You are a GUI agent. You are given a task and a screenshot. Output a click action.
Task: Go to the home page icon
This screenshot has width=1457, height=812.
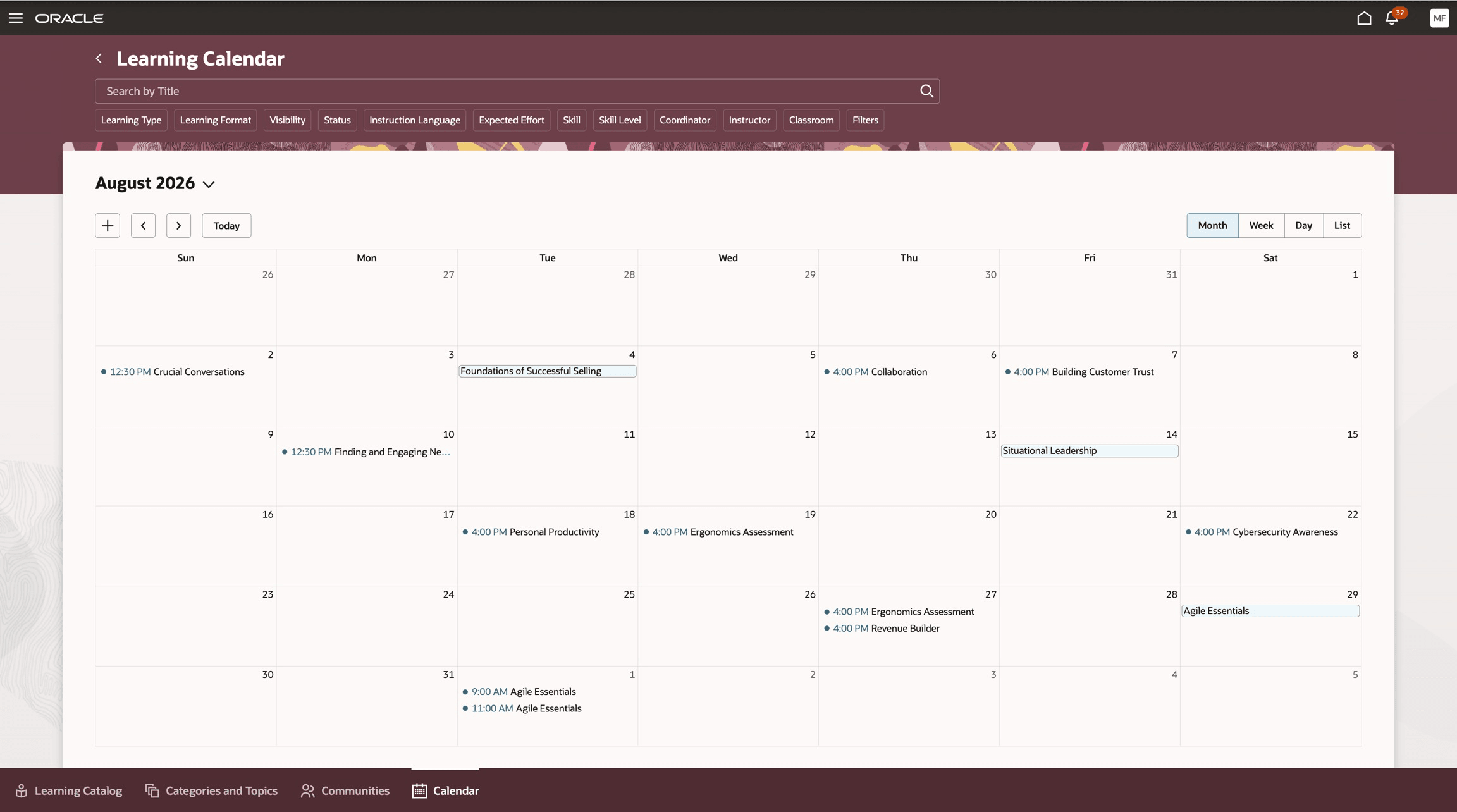(1364, 18)
